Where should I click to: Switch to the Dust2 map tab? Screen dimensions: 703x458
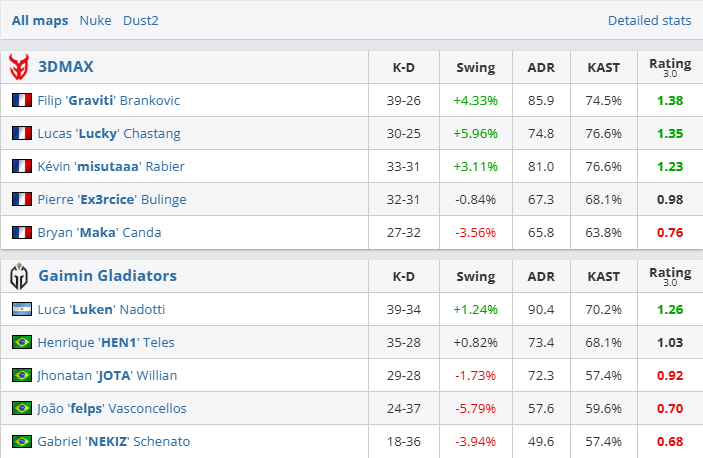point(141,20)
